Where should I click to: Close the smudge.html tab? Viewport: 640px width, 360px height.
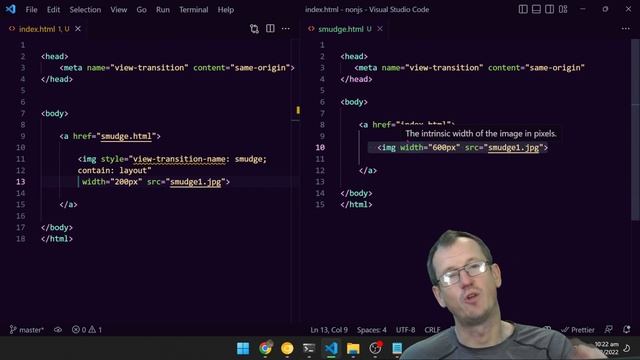(x=380, y=29)
